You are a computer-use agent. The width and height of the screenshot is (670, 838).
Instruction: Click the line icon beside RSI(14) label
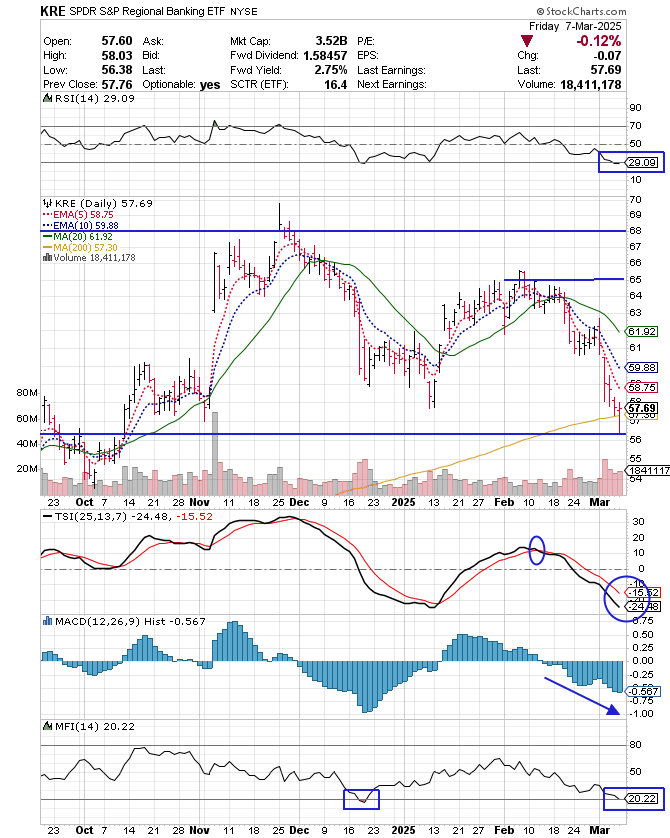coord(48,98)
